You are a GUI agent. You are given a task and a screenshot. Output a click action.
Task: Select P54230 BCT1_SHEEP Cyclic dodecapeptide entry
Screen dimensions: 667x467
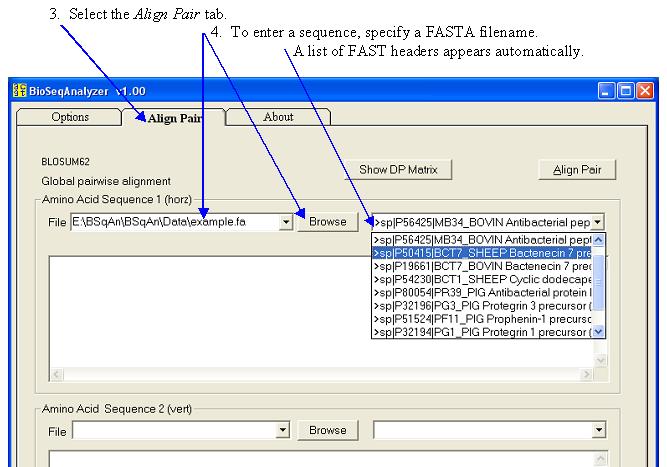482,279
